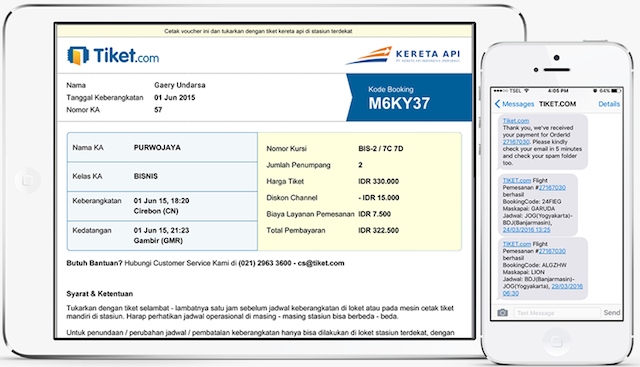Open TIKET.com link in the GARUDA message
640x367 pixels.
click(x=517, y=180)
